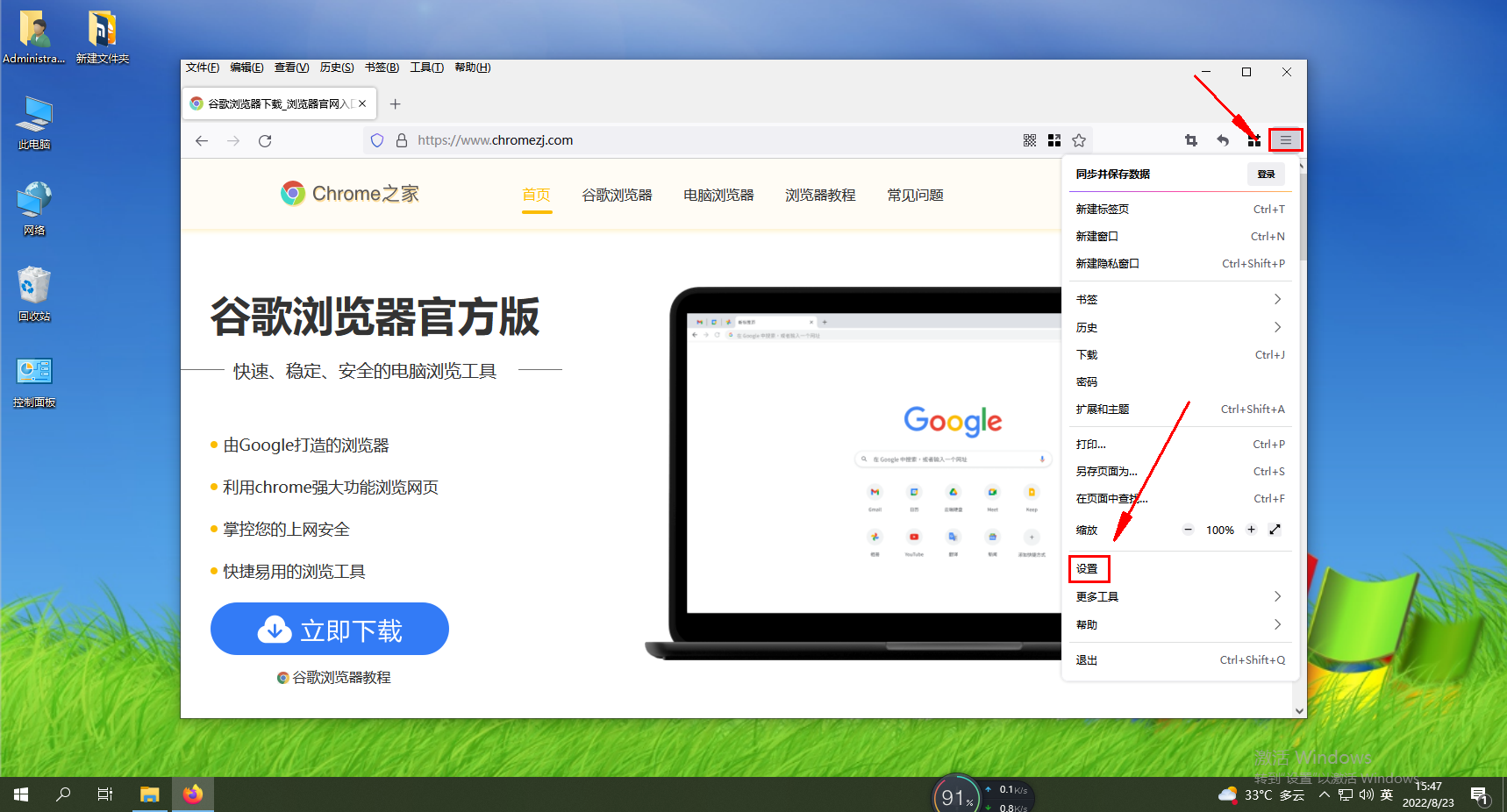
Task: Choose 退出 to quit browser
Action: pos(1180,660)
